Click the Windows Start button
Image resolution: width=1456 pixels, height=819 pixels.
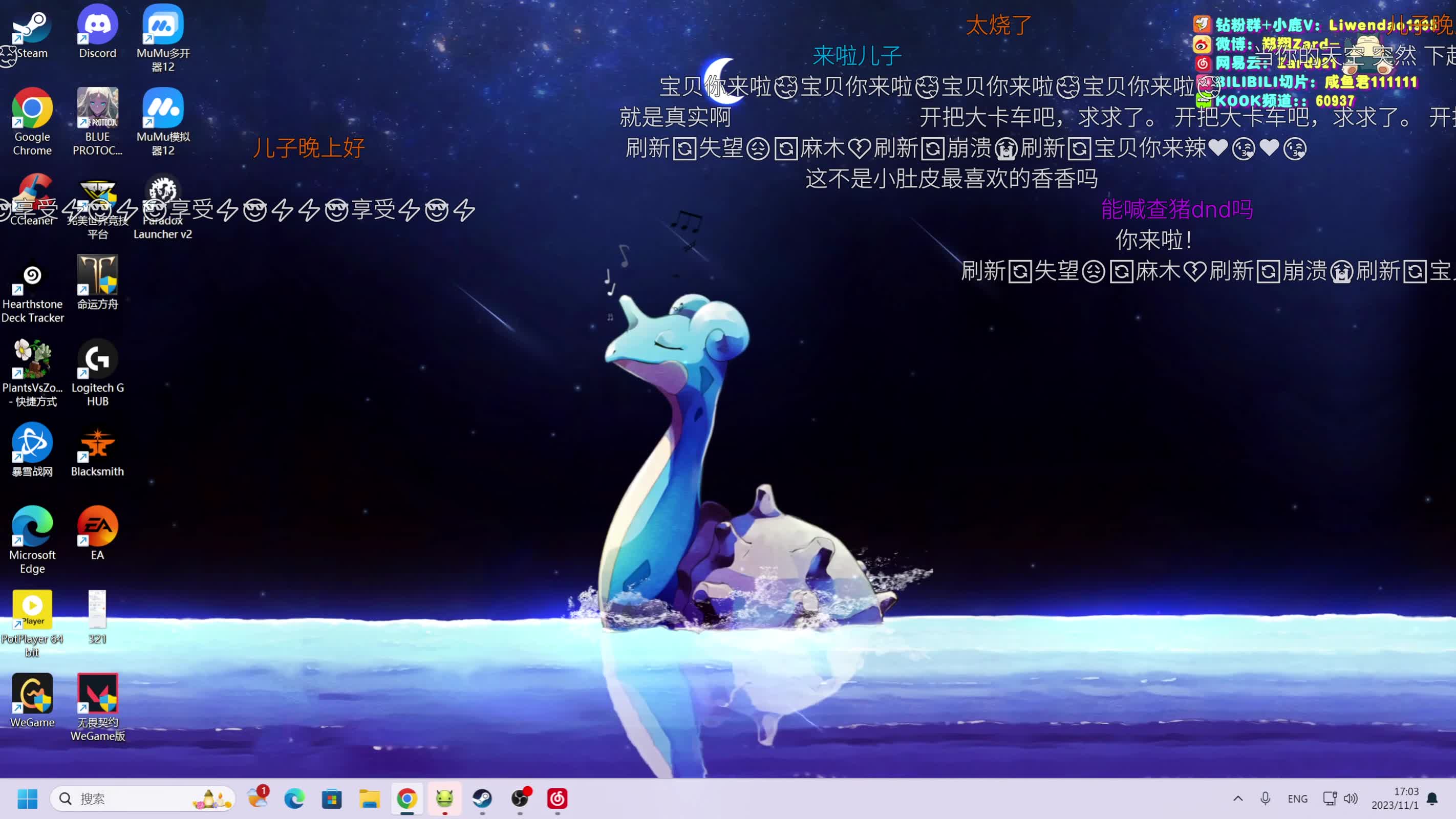tap(27, 799)
